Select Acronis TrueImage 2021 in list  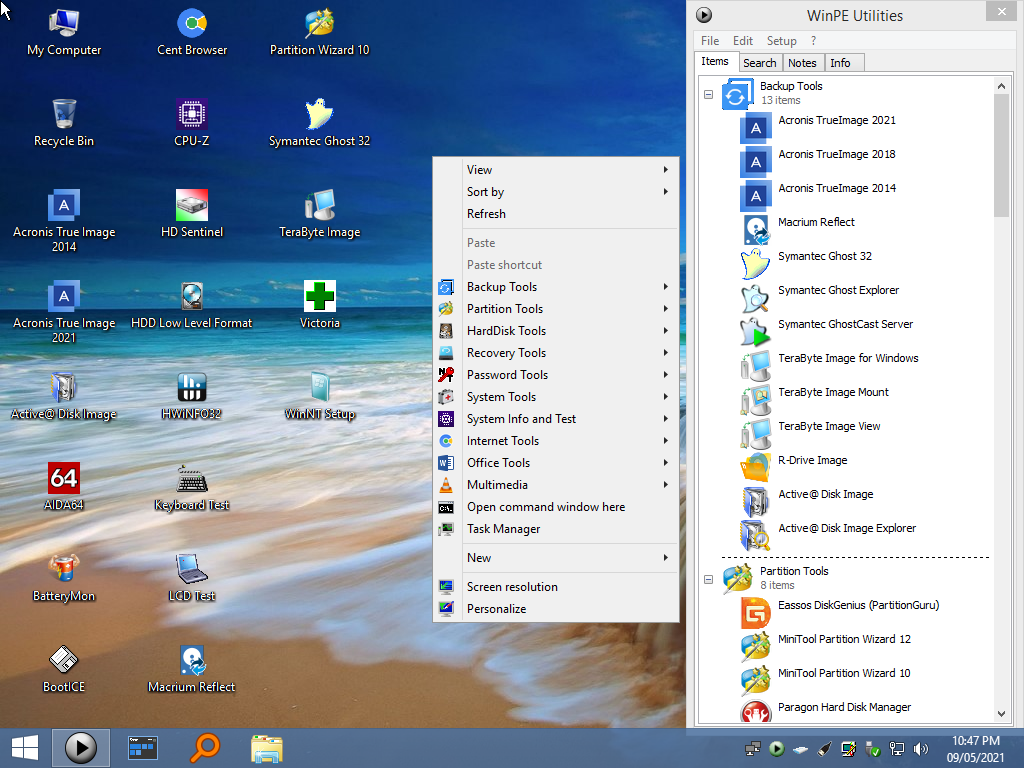tap(818, 127)
